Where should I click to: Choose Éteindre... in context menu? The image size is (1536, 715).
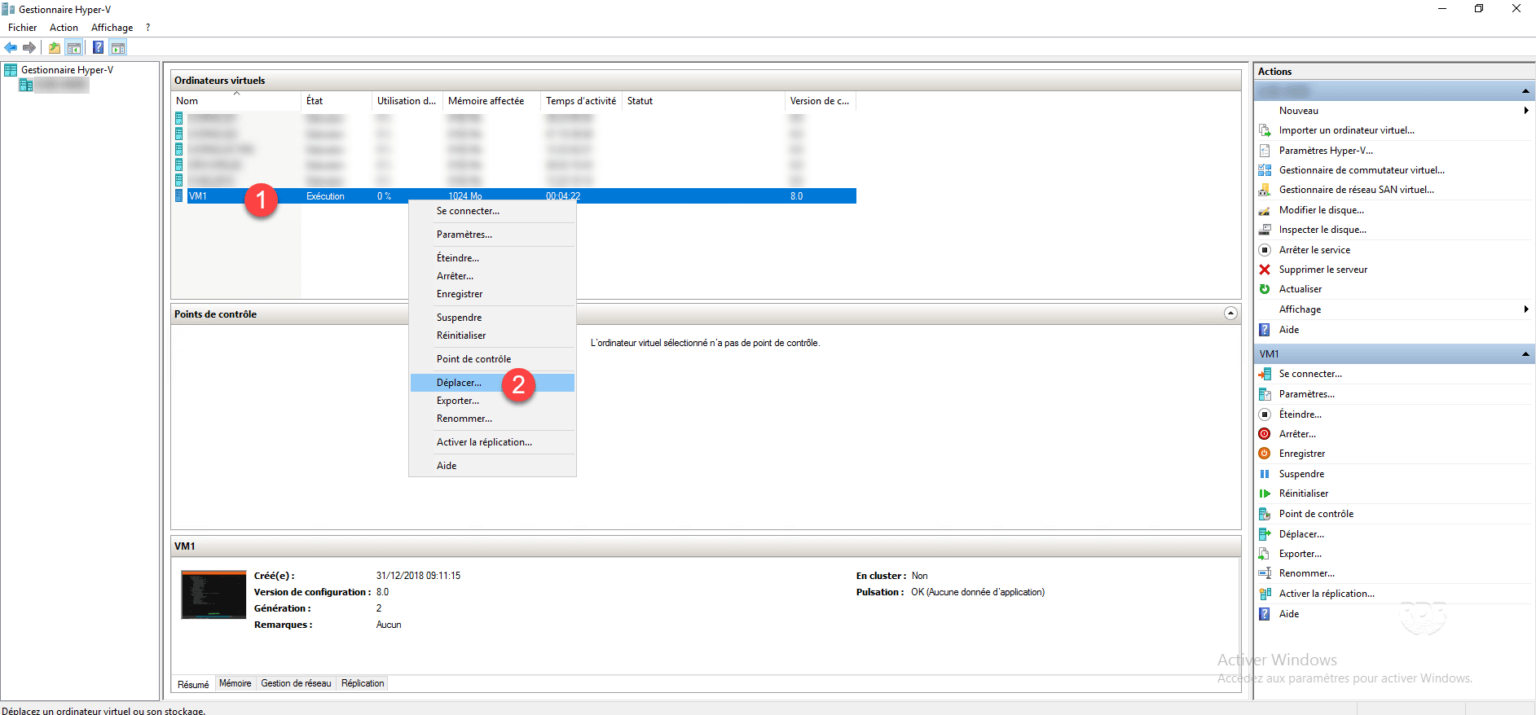(x=492, y=258)
